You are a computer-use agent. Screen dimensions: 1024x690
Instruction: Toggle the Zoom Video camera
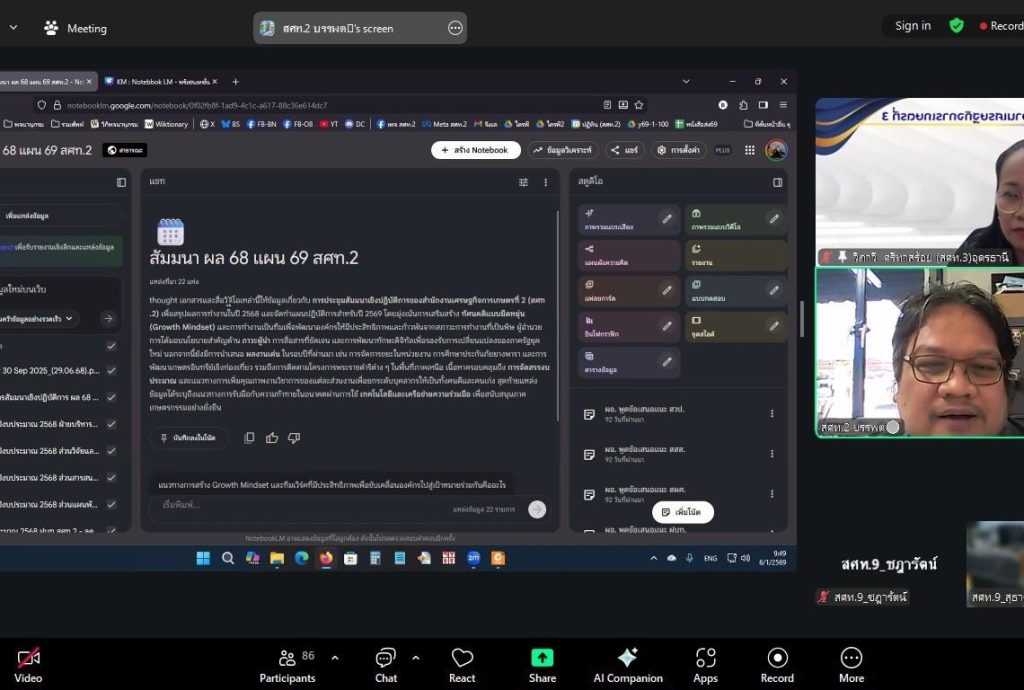point(28,665)
